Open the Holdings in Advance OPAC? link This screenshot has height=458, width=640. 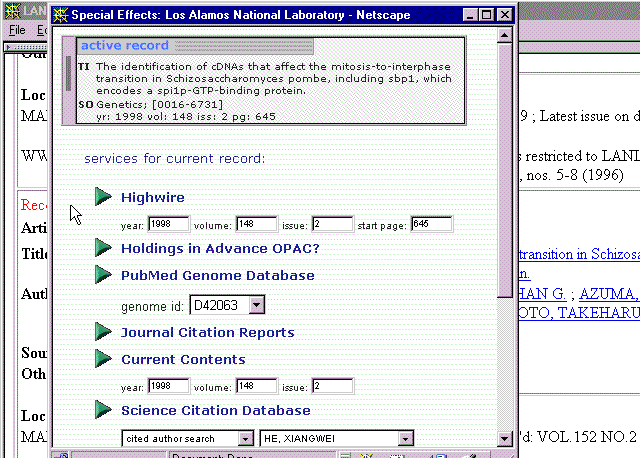click(x=220, y=248)
